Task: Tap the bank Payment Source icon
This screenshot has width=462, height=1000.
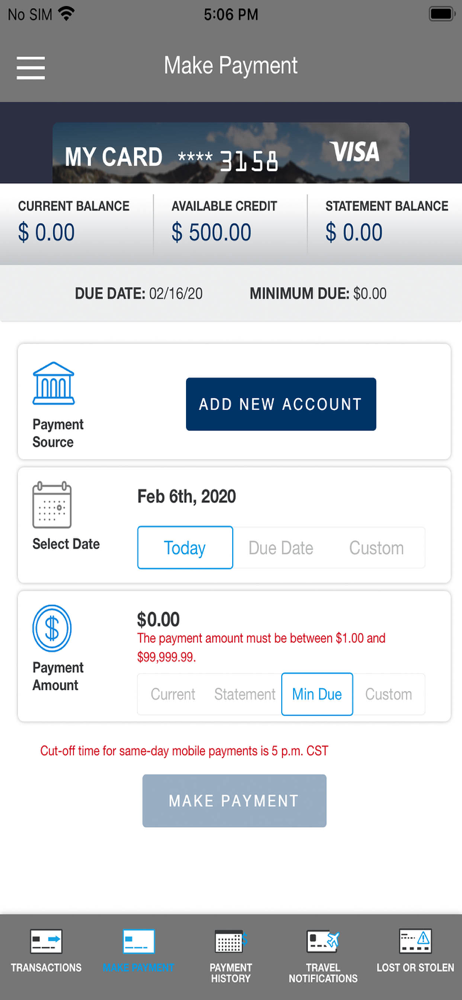Action: click(54, 383)
